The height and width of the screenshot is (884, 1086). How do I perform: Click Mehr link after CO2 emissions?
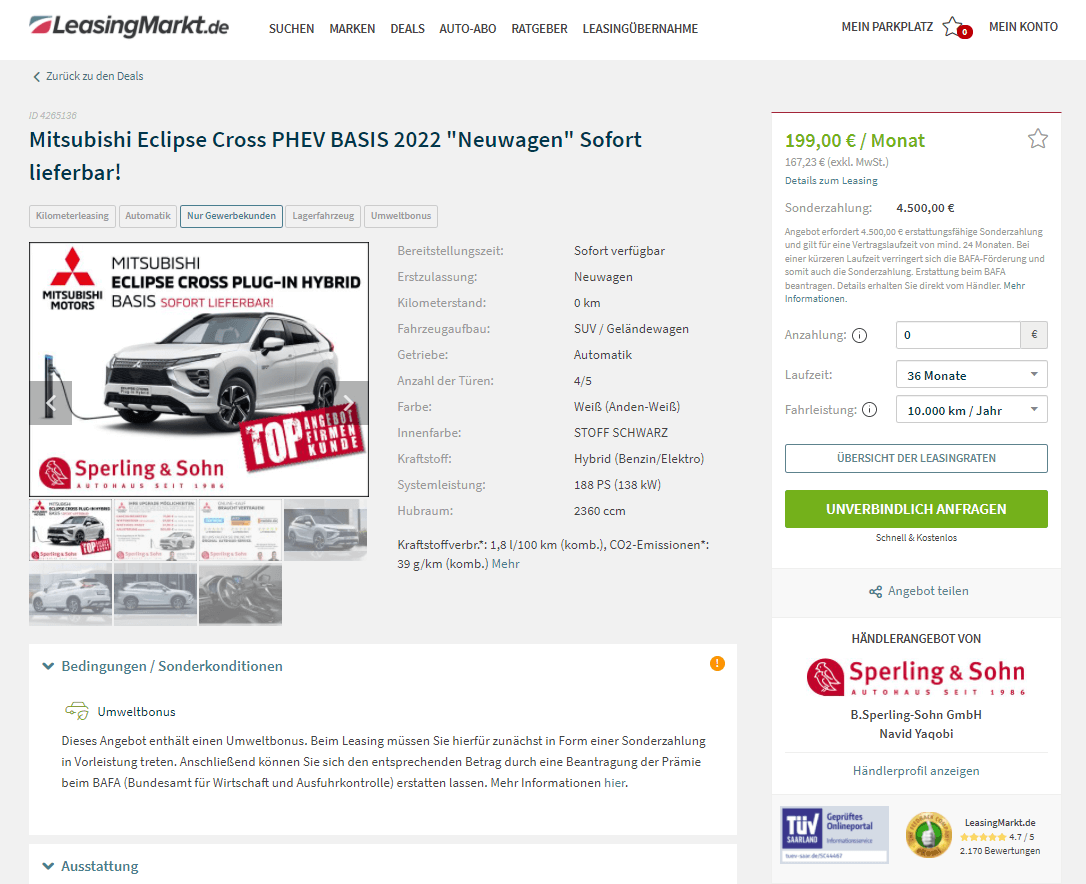506,564
